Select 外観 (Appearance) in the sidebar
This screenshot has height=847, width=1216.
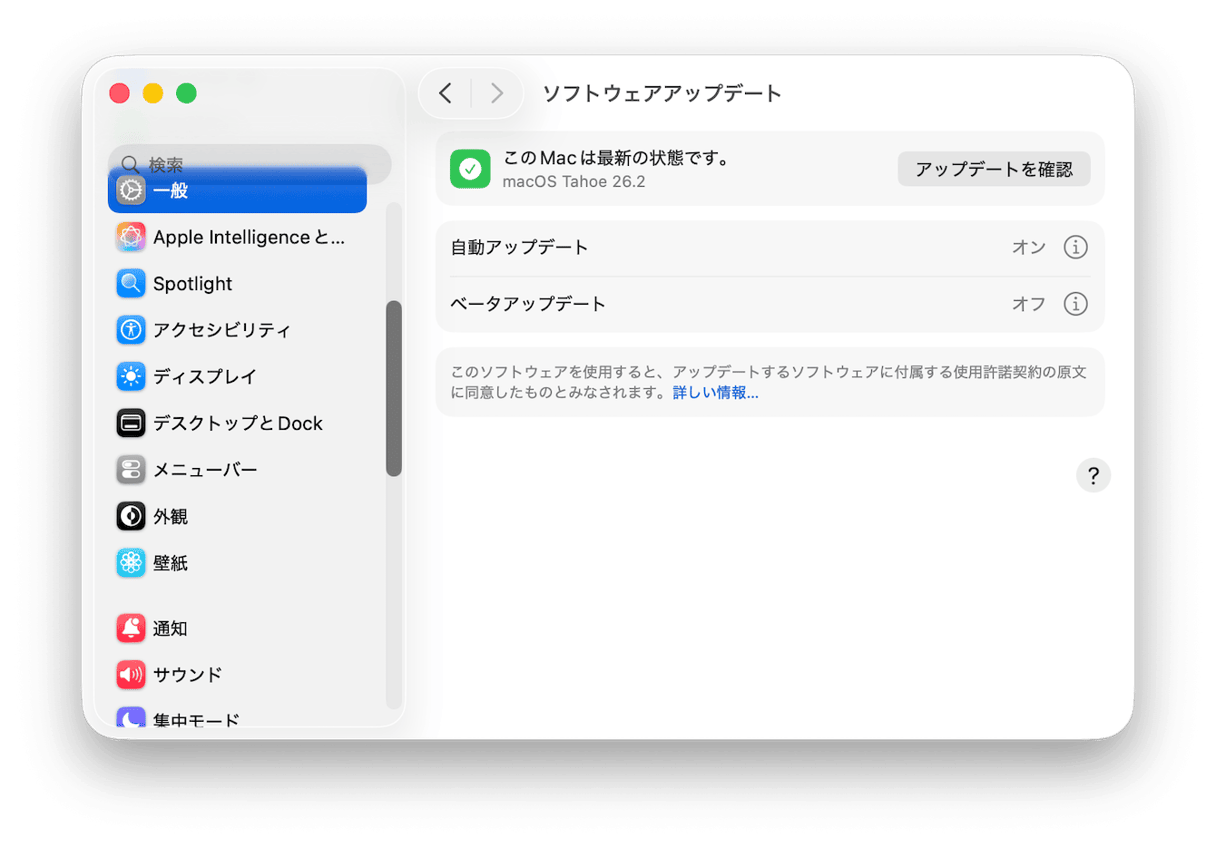[x=131, y=516]
